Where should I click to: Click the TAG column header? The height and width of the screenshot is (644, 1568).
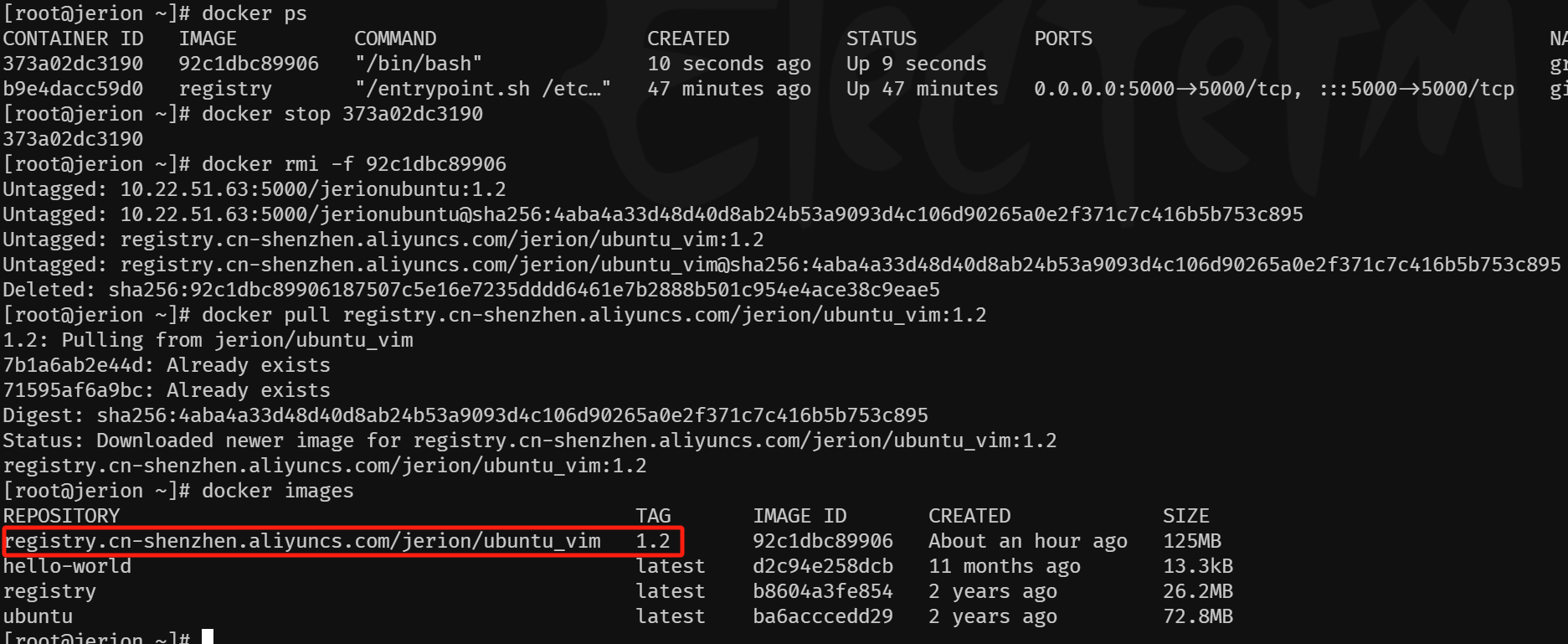pos(653,516)
